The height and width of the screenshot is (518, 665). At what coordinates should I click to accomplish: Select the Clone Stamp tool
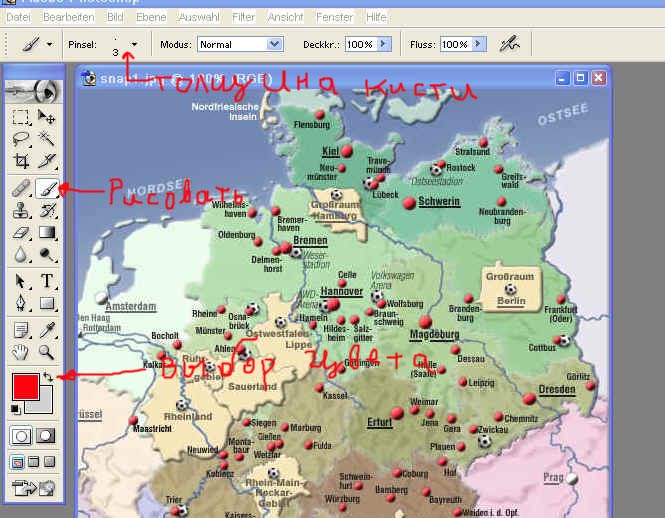tap(20, 210)
